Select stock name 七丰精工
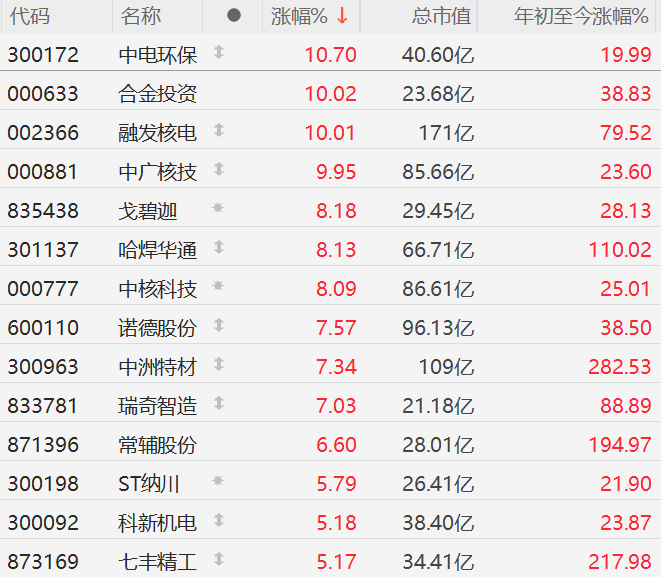 click(x=158, y=562)
